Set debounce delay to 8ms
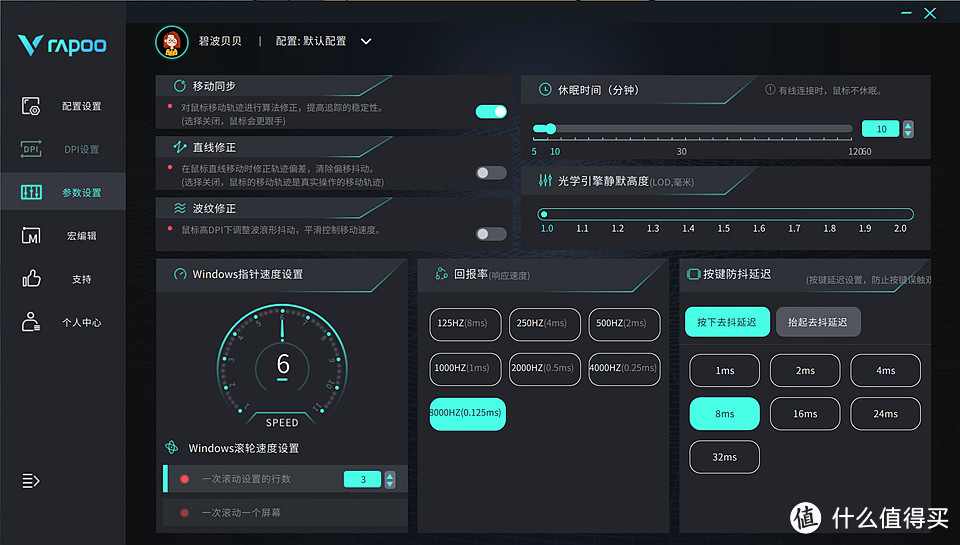Image resolution: width=960 pixels, height=545 pixels. pos(724,414)
